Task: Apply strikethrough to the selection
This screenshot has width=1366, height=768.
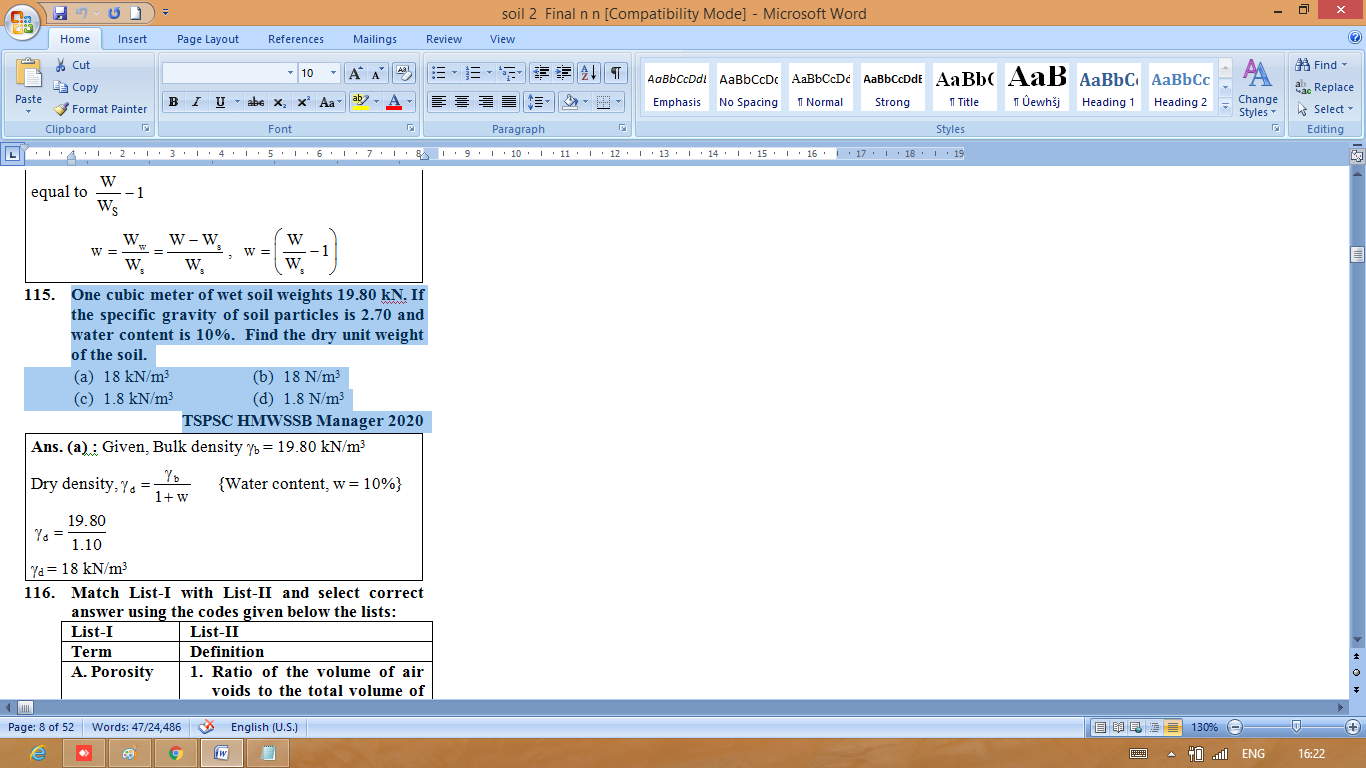Action: (256, 102)
